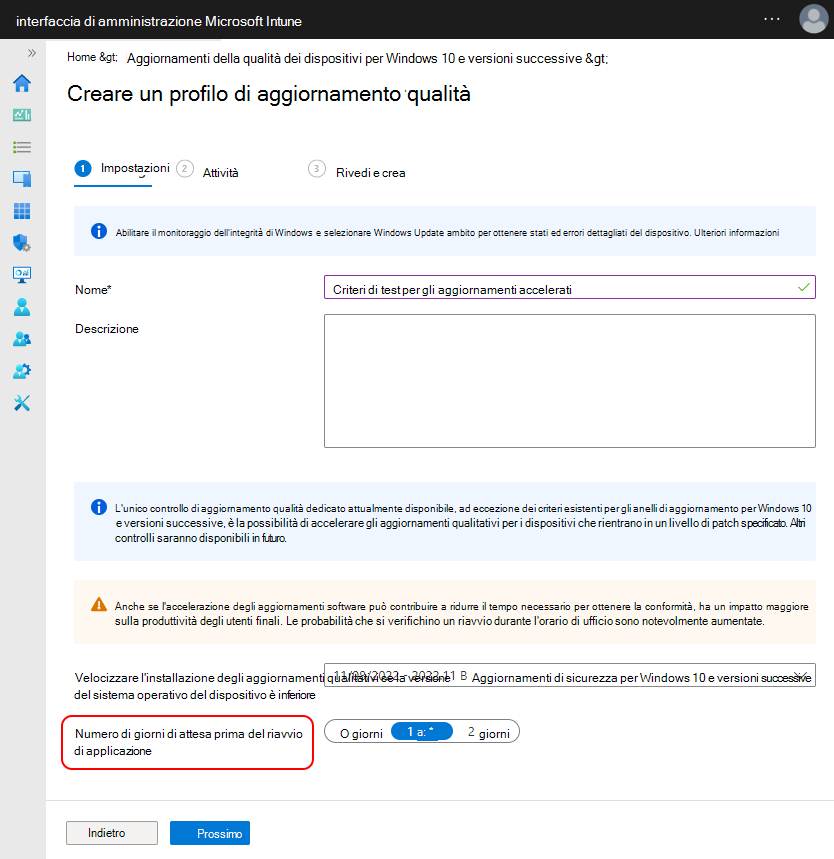This screenshot has height=859, width=834.
Task: Select the 1 day option
Action: pos(421,731)
